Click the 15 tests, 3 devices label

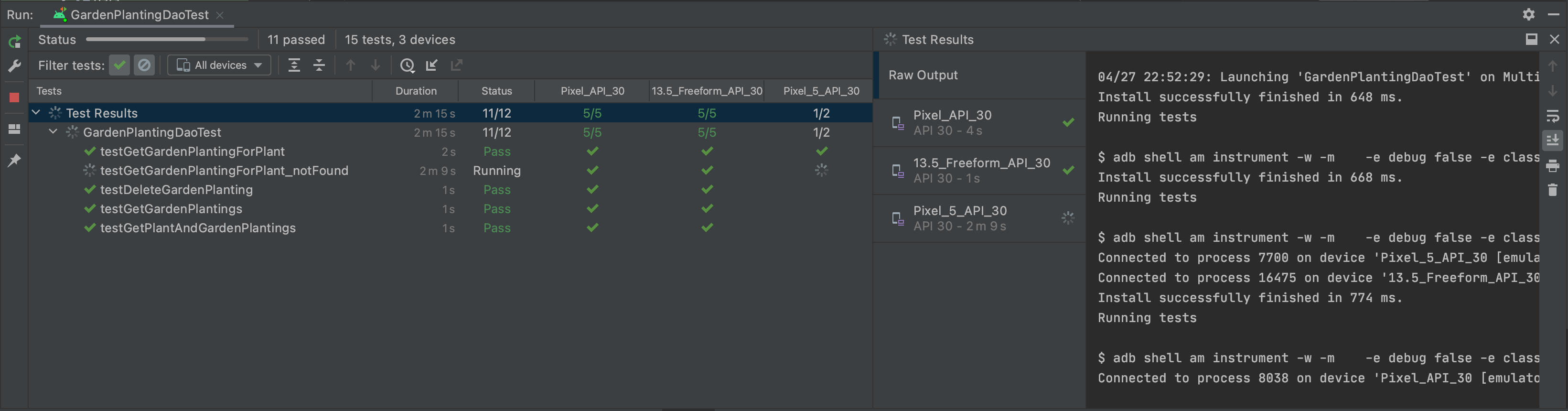pos(400,40)
